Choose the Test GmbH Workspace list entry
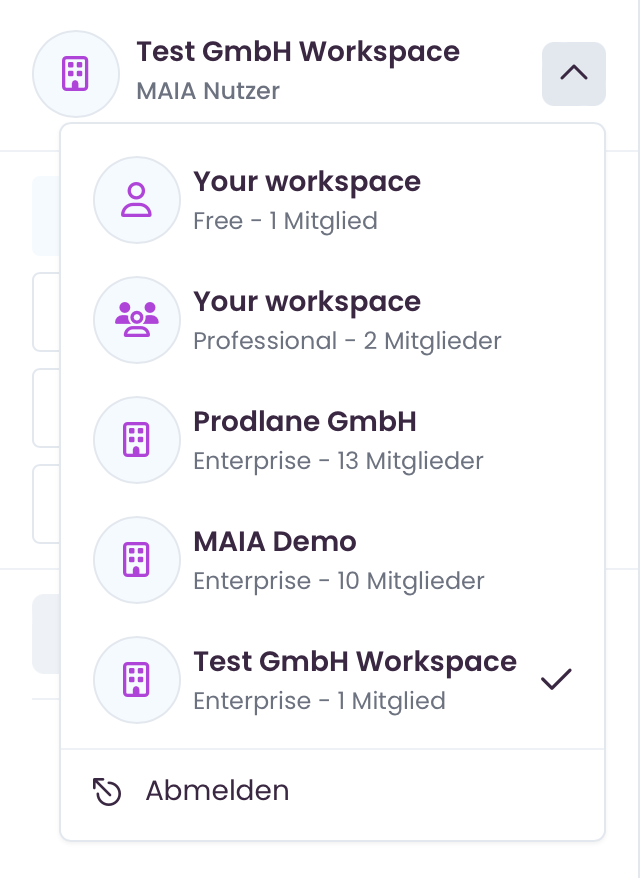640x878 pixels. point(333,679)
